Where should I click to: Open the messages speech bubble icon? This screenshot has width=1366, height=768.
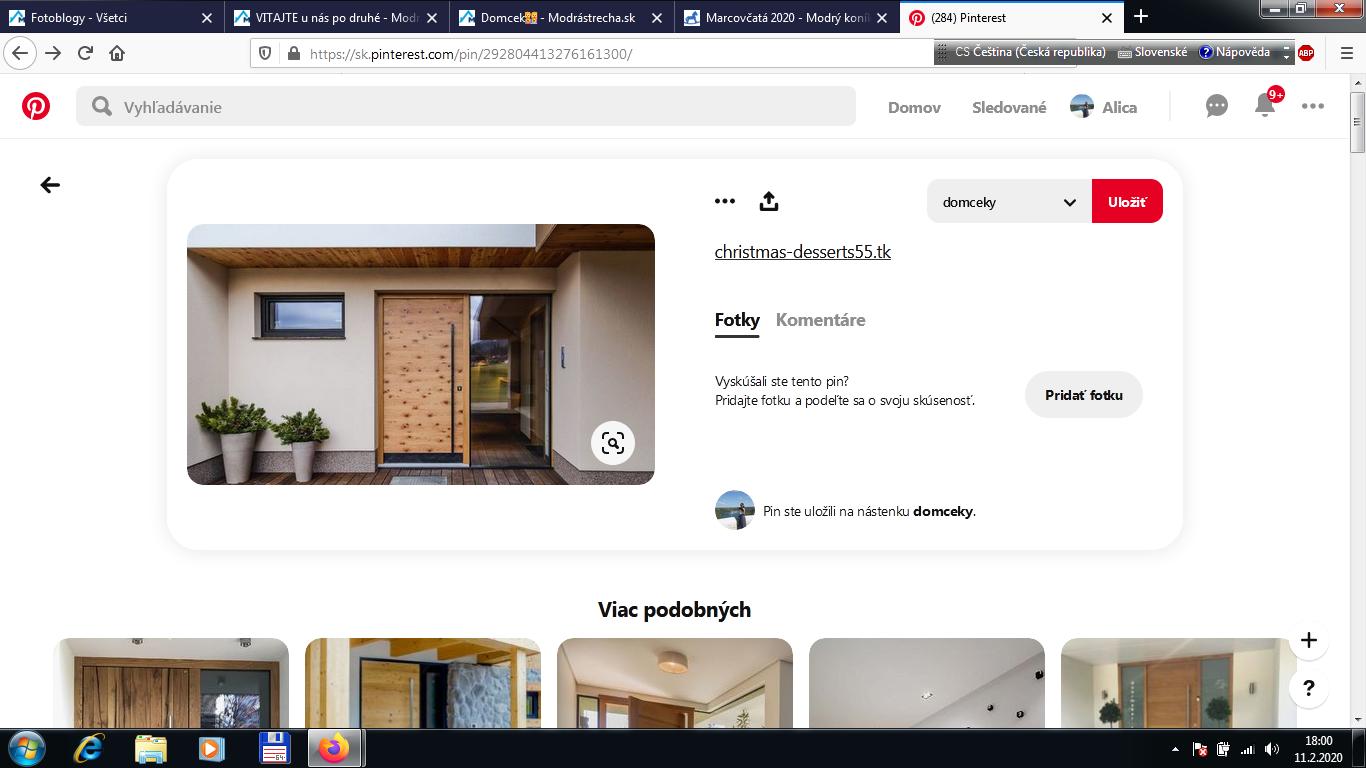[1216, 106]
